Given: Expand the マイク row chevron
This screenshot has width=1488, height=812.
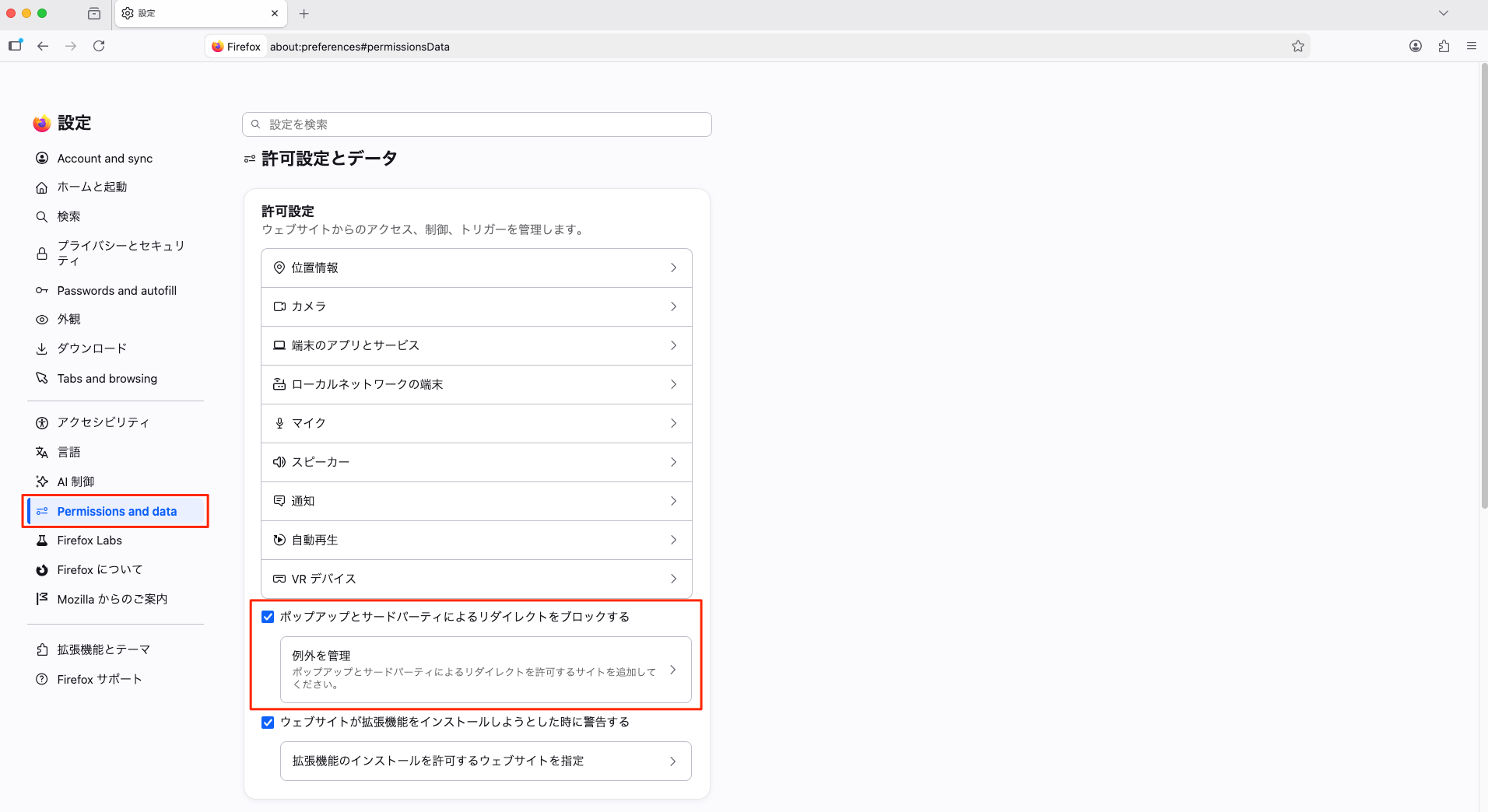Looking at the screenshot, I should point(673,423).
